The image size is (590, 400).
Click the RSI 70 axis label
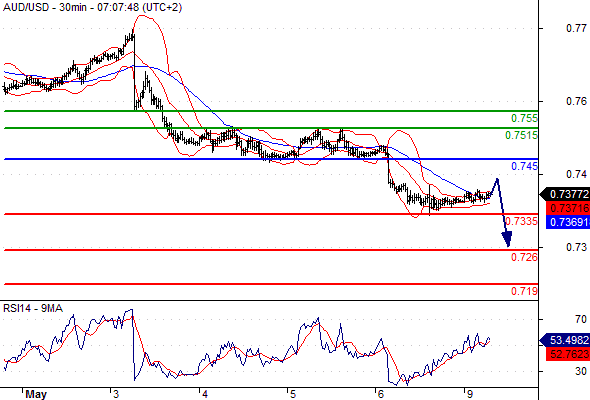581,319
